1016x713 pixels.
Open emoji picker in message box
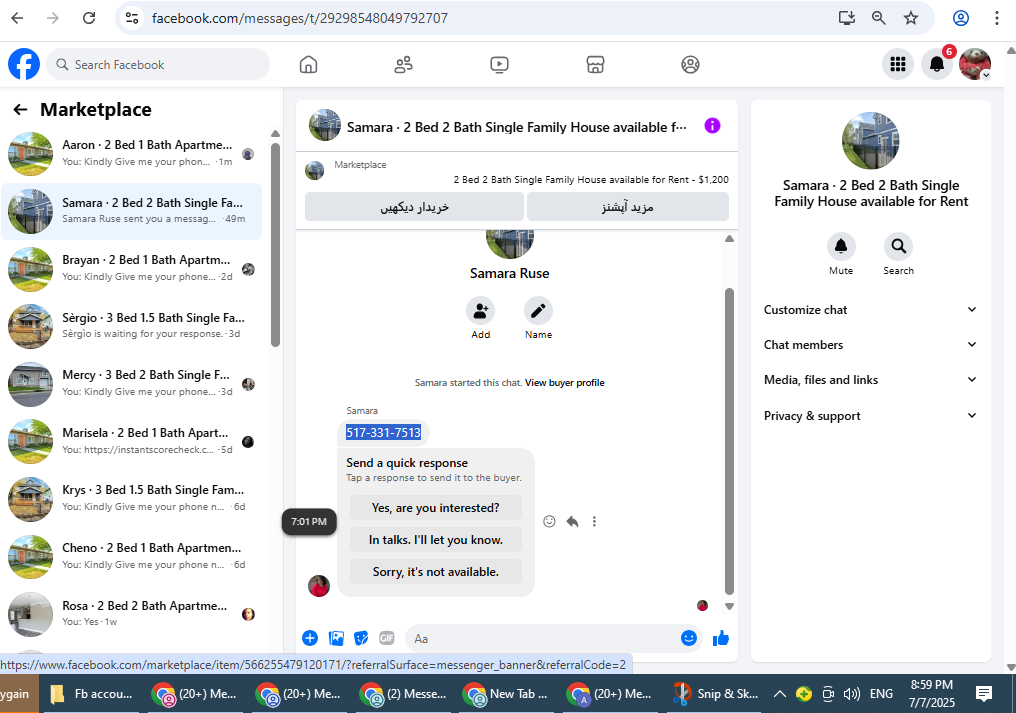[689, 638]
